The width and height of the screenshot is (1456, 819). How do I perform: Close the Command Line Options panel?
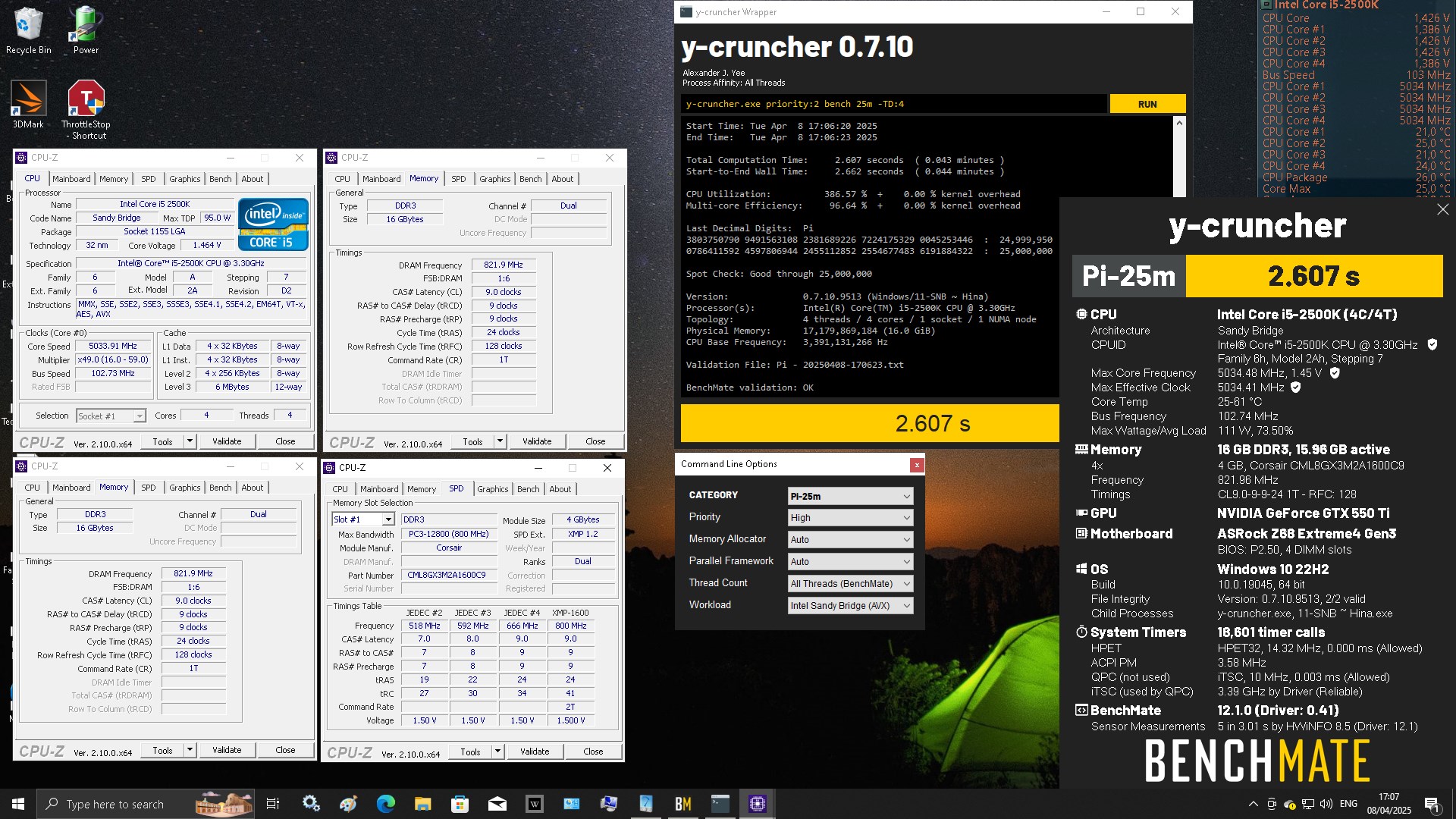click(x=917, y=465)
